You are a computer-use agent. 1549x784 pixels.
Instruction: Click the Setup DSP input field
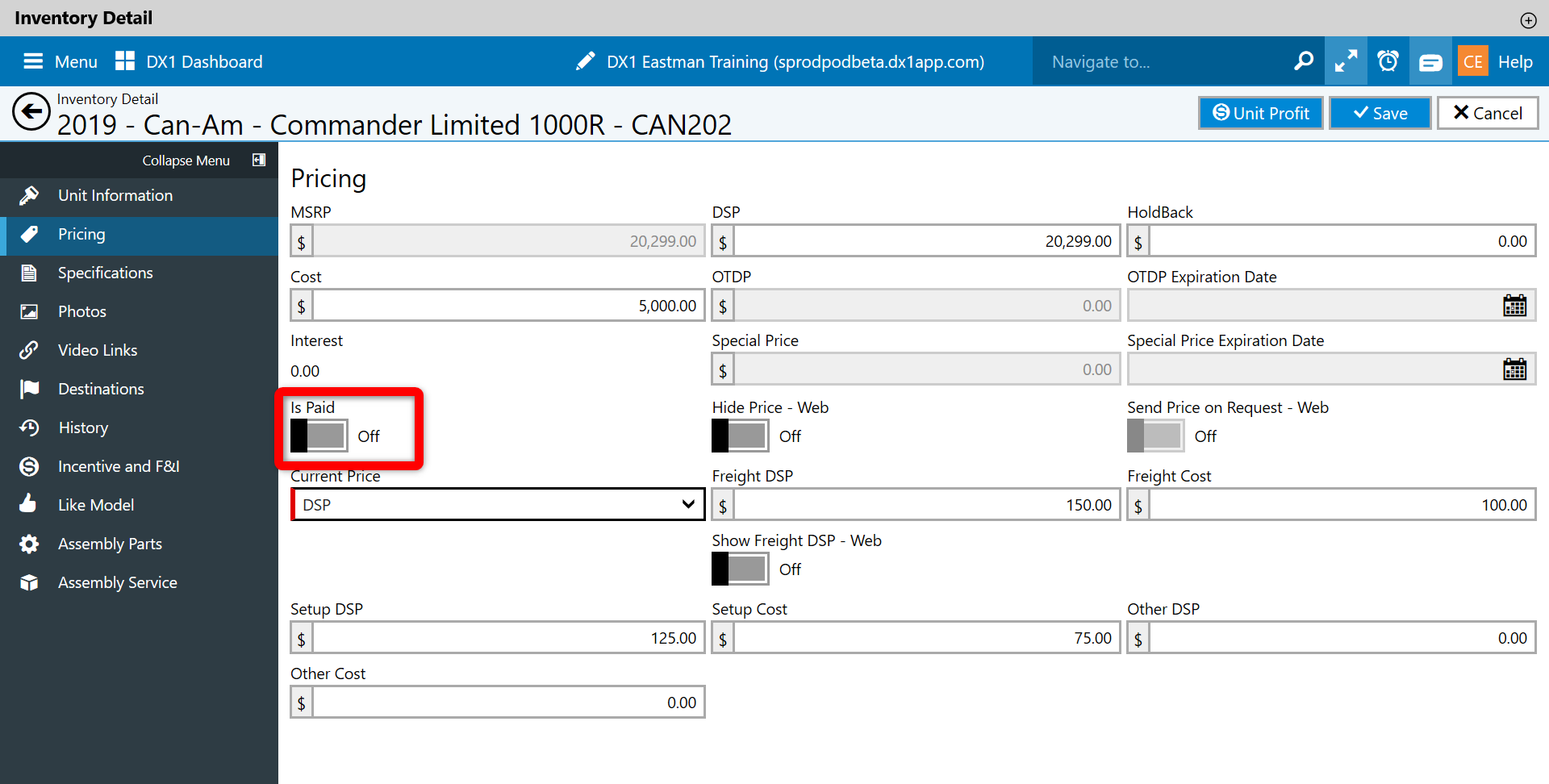[x=508, y=638]
